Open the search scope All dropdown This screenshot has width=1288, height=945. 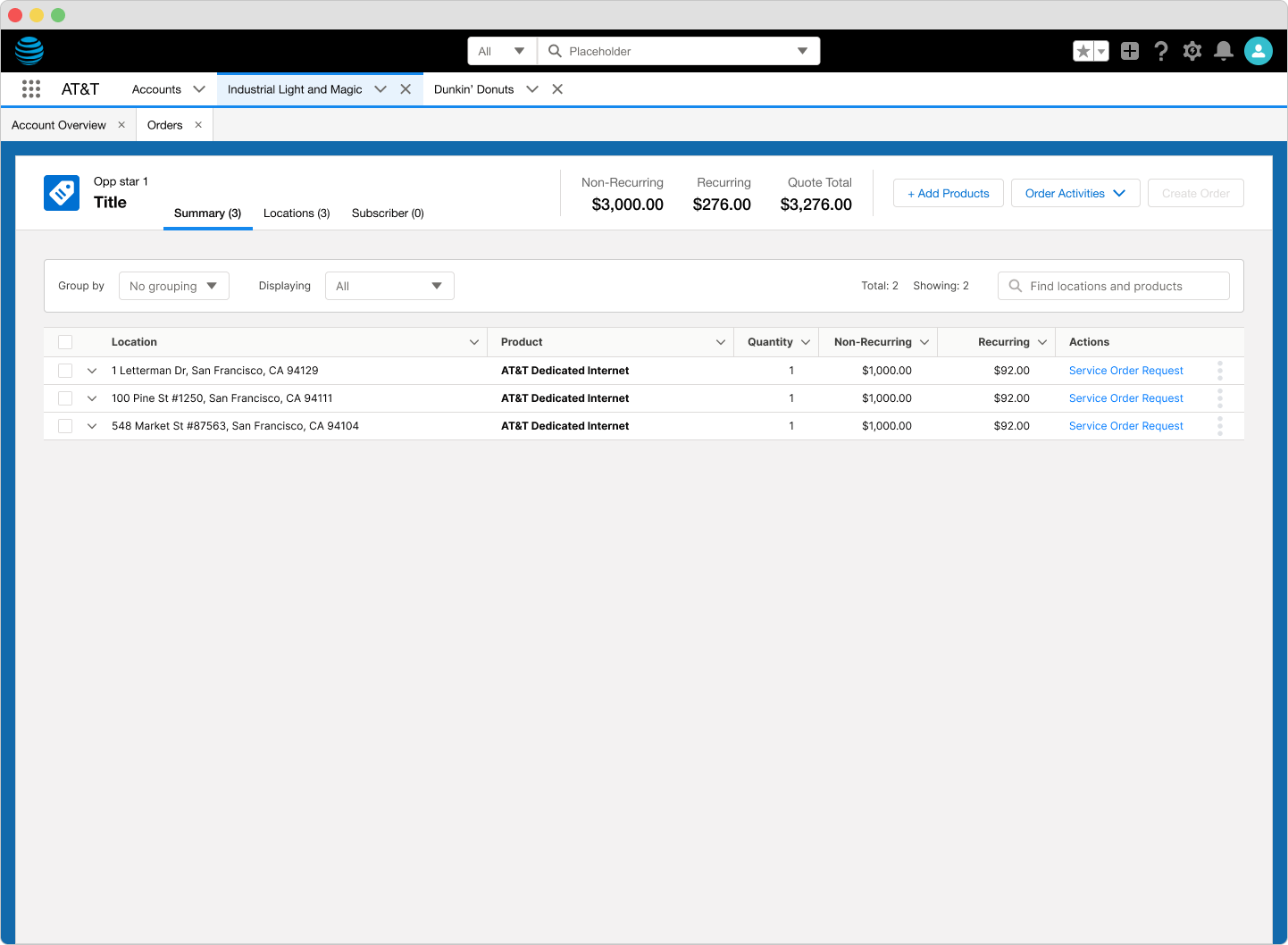click(502, 51)
